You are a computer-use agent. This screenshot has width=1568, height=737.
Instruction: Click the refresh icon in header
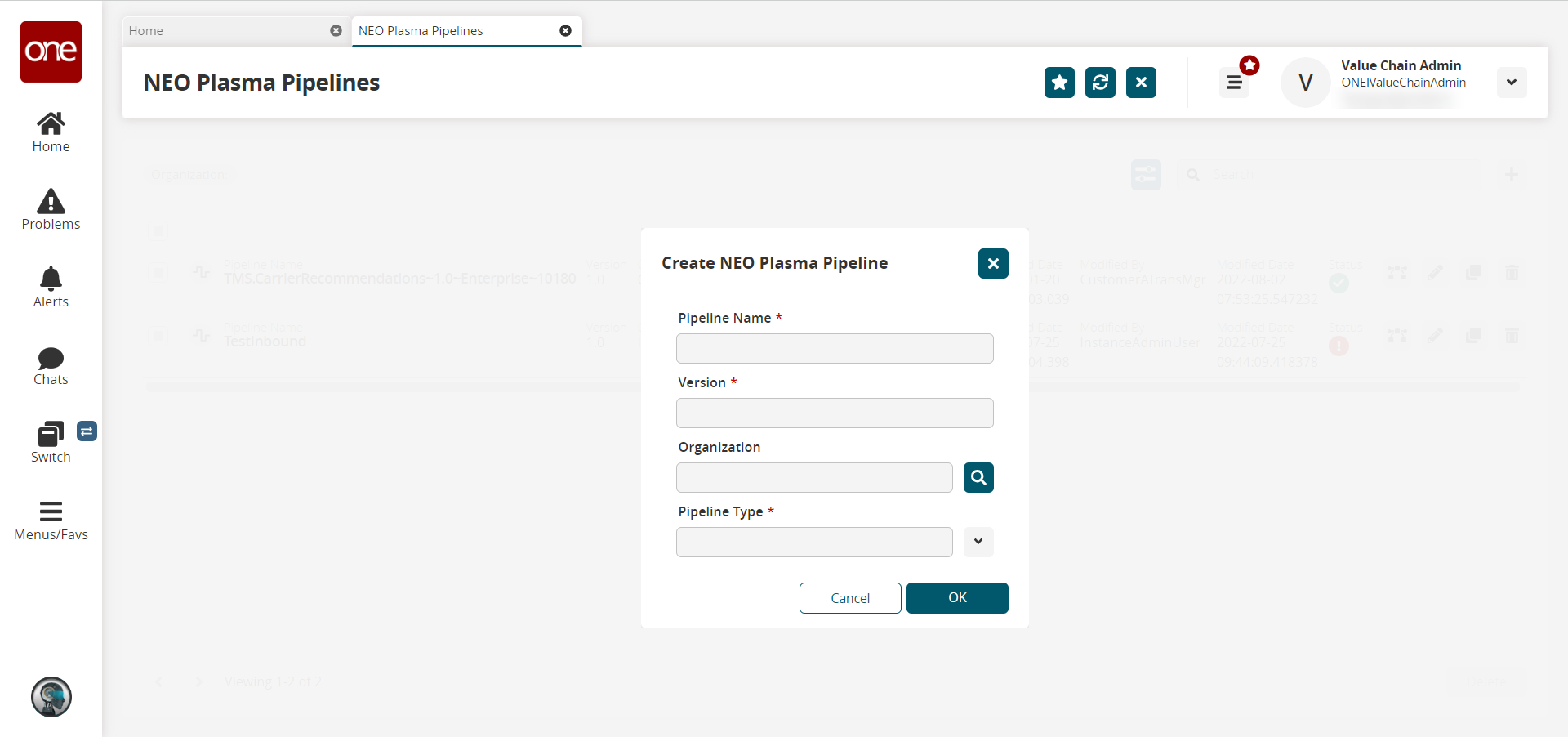pyautogui.click(x=1100, y=83)
